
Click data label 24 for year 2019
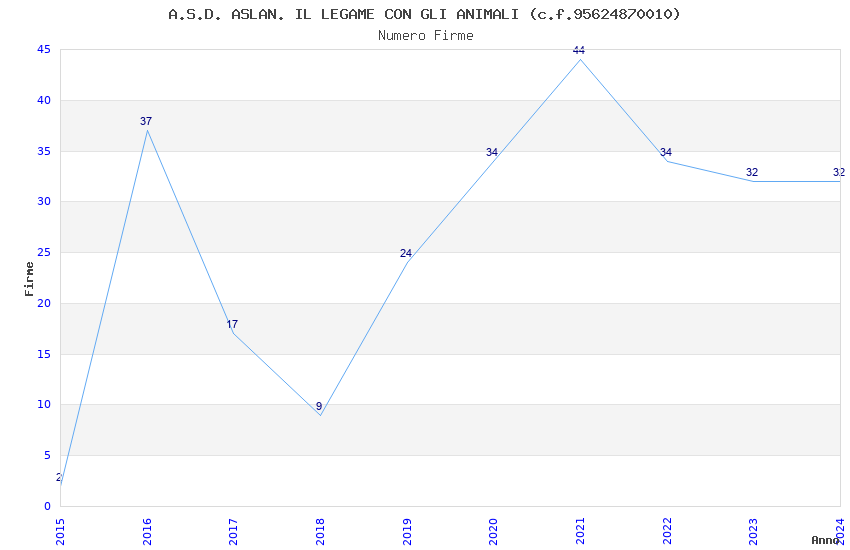point(406,254)
